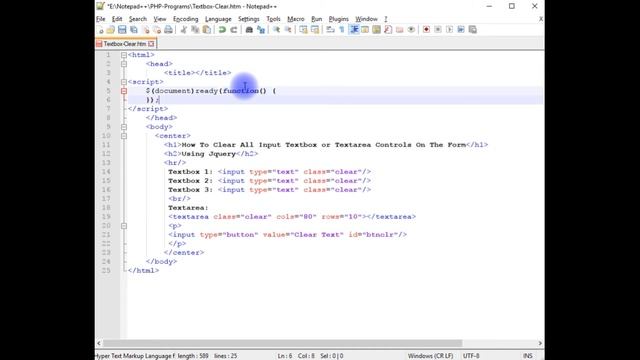Open the Window menu
The image size is (640, 360).
pos(366,19)
